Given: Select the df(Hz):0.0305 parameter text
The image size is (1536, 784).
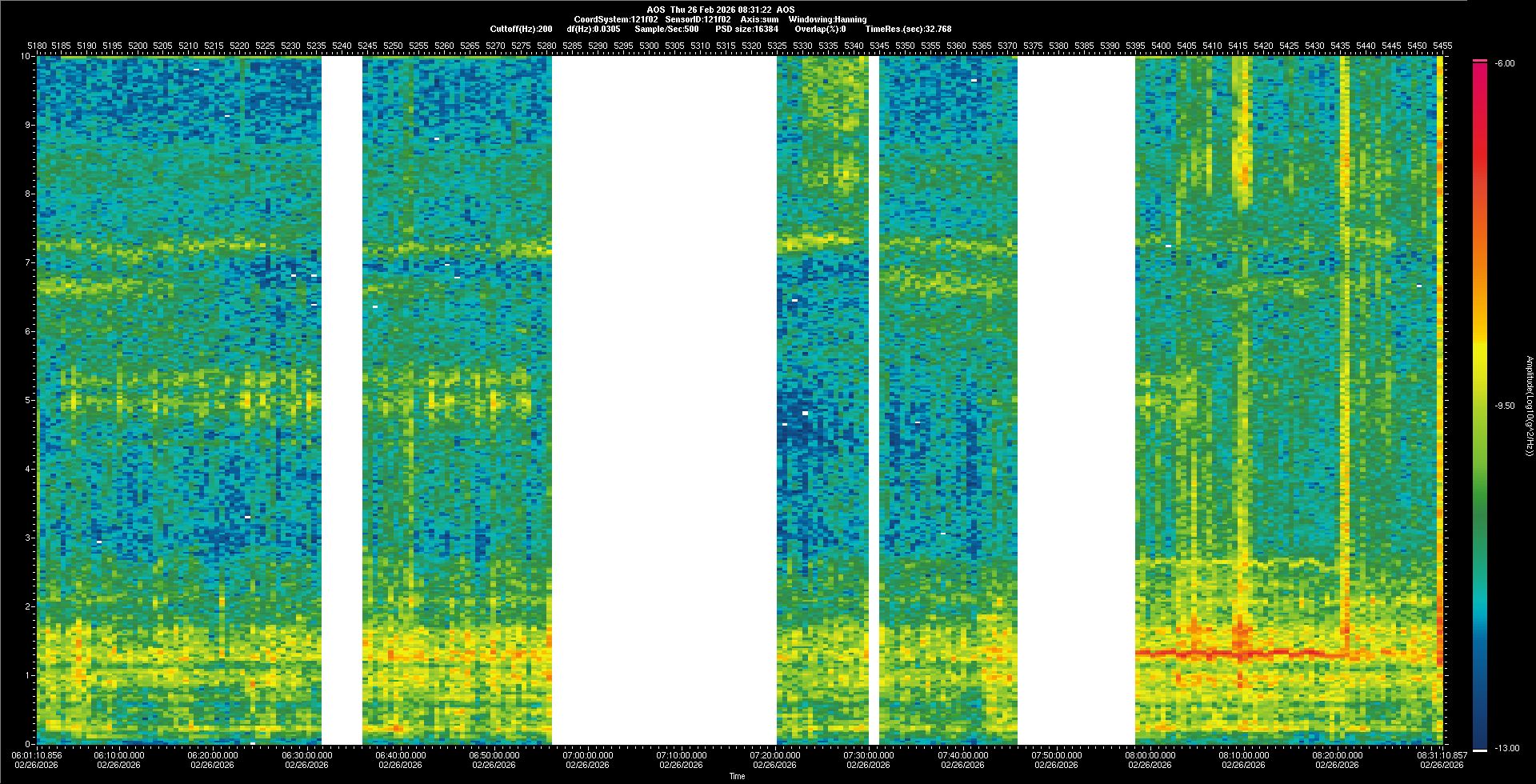Looking at the screenshot, I should [593, 29].
